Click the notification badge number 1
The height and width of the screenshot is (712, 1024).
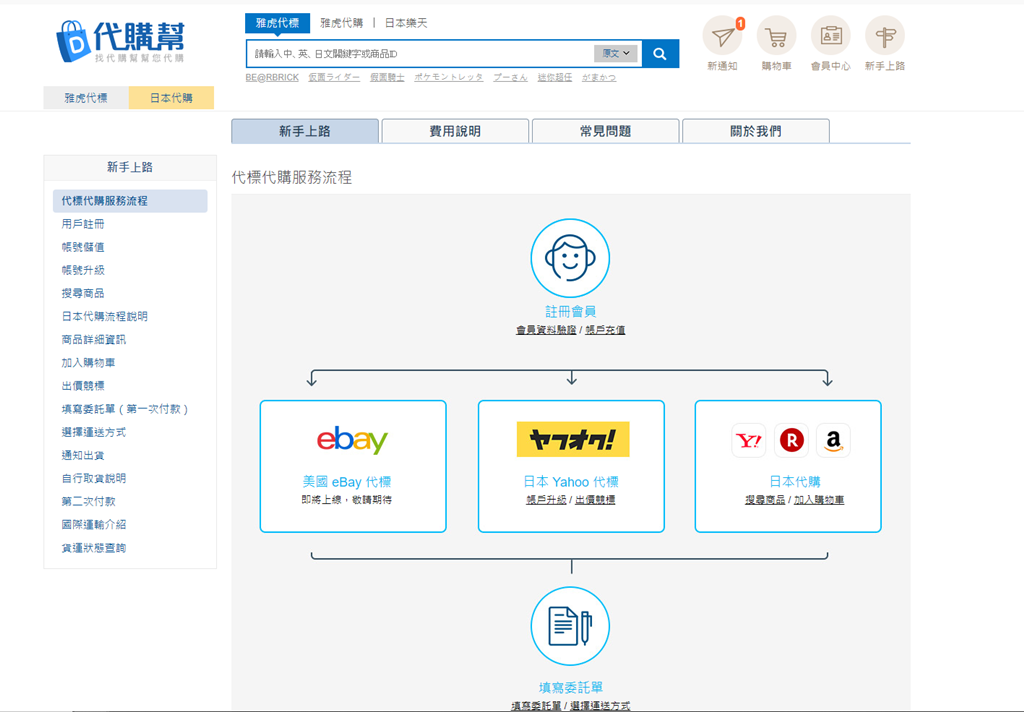click(x=740, y=24)
